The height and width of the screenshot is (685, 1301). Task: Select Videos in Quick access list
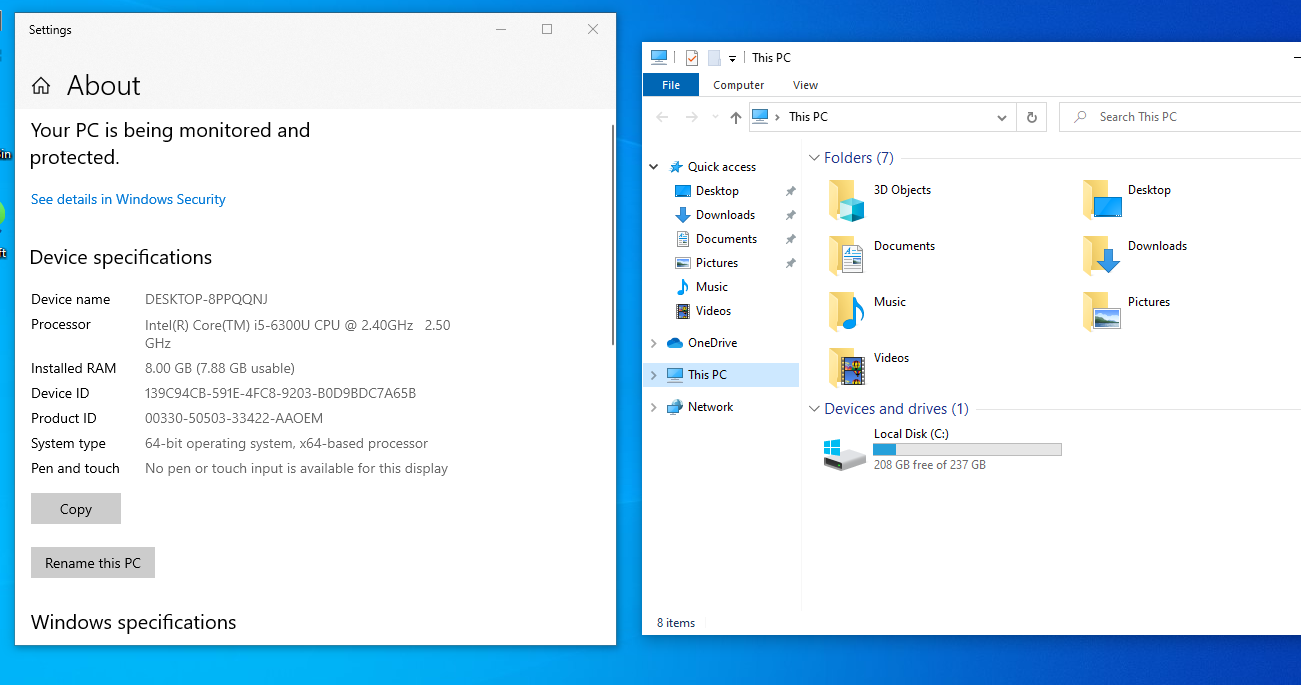click(x=713, y=311)
